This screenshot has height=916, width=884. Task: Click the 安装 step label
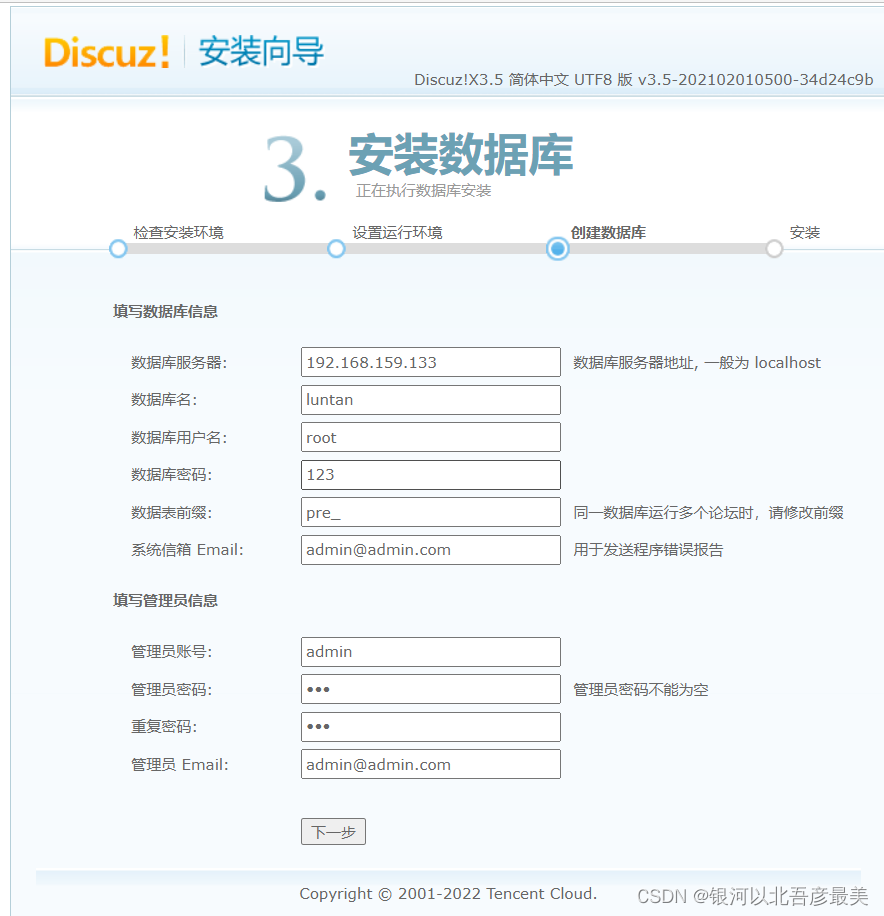pyautogui.click(x=805, y=233)
